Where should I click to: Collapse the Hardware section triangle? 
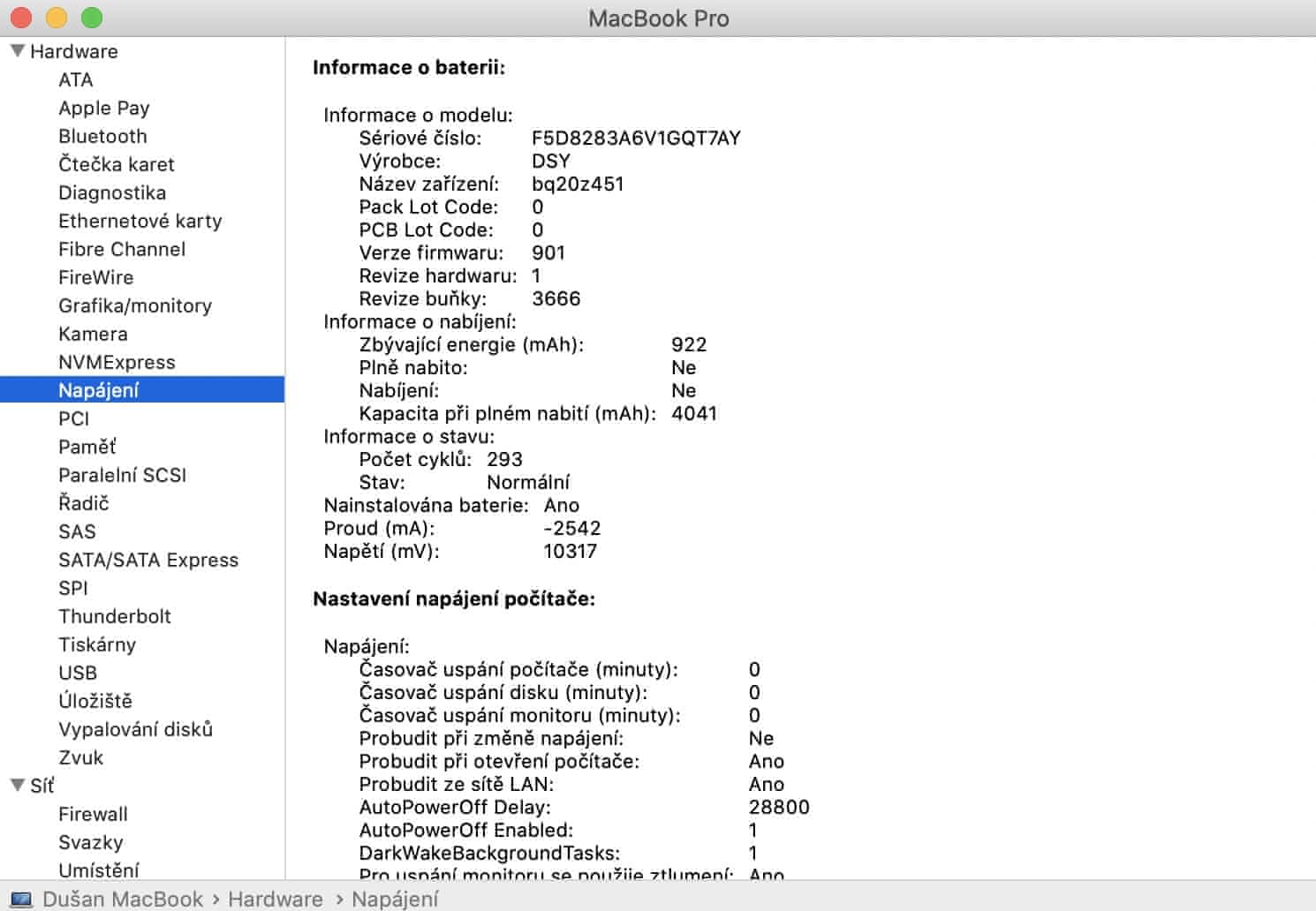(x=17, y=51)
